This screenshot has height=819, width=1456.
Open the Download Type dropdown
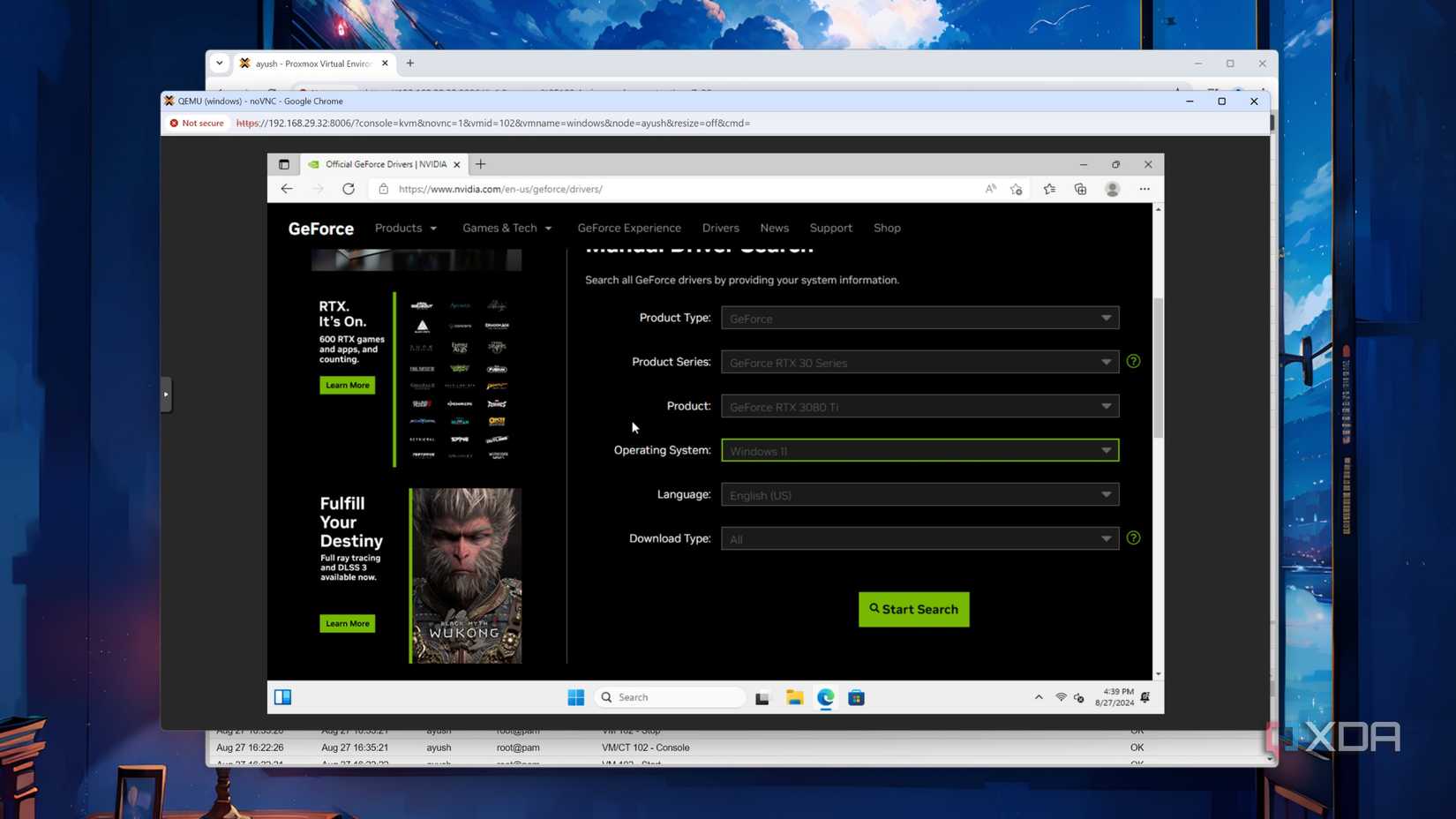(x=920, y=538)
